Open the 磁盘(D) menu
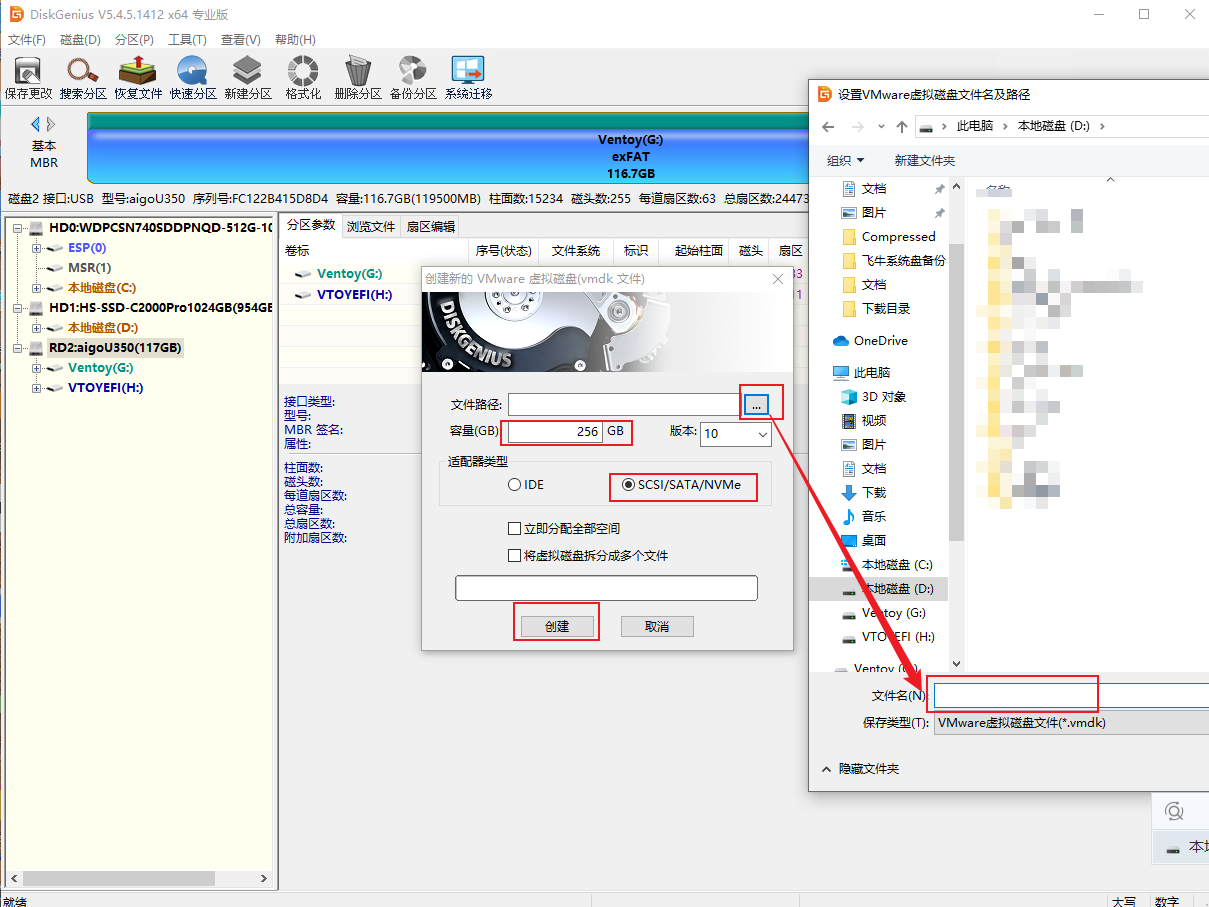This screenshot has width=1209, height=907. point(80,40)
